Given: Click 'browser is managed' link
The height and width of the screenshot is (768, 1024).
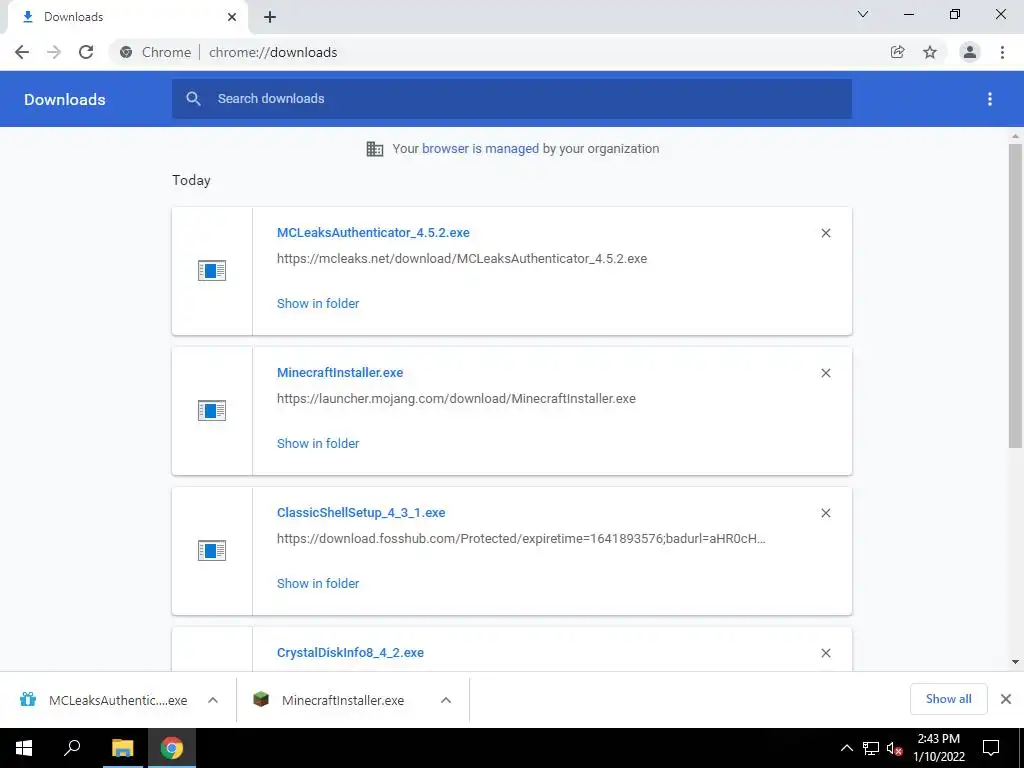Looking at the screenshot, I should pyautogui.click(x=480, y=149).
